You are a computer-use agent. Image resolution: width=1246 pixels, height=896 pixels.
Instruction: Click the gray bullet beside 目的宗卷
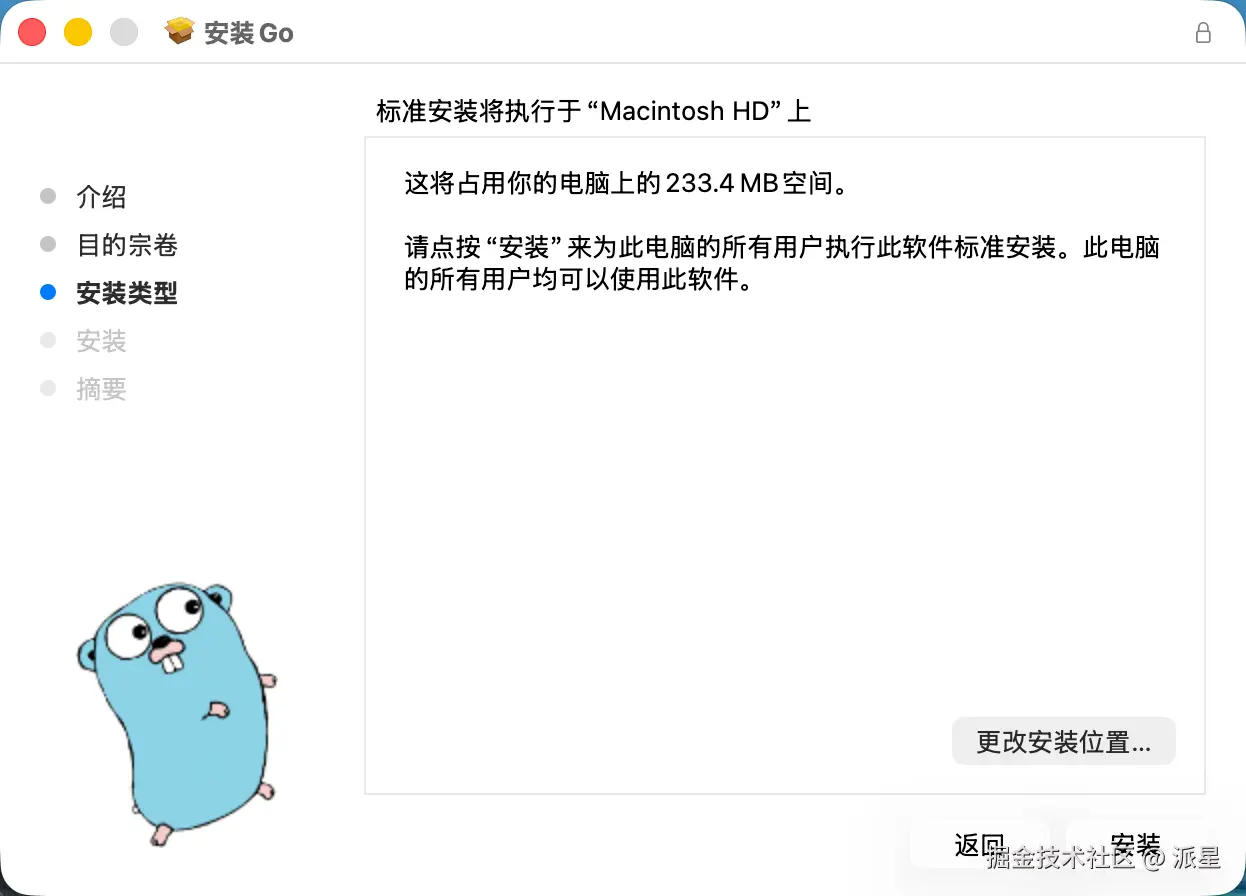[x=48, y=244]
